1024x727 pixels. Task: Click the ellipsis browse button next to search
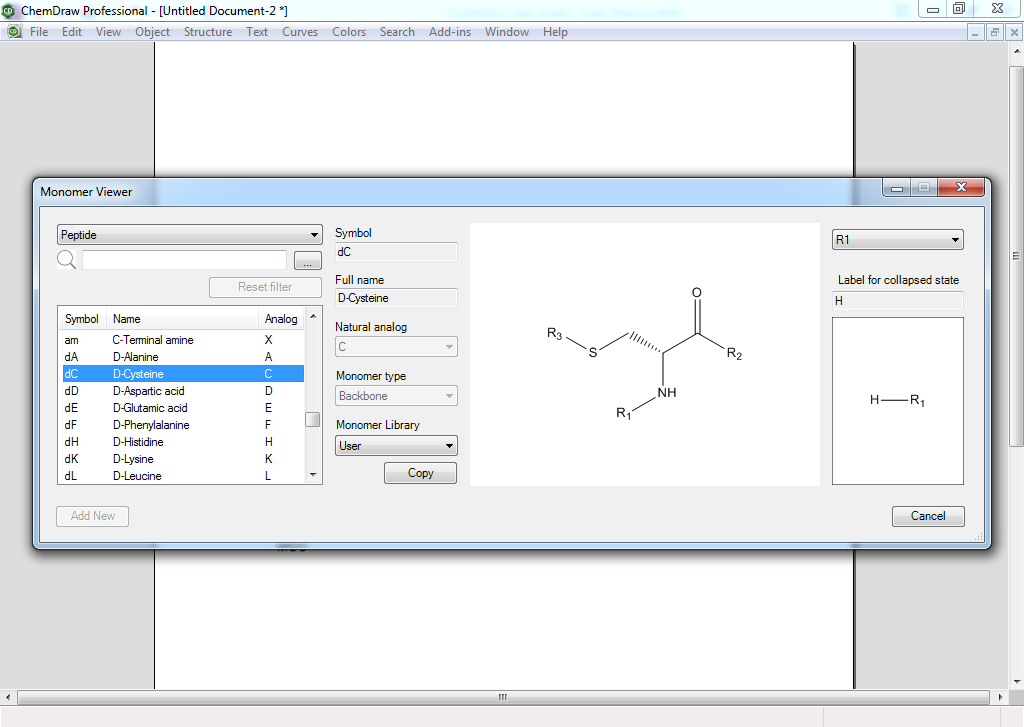click(308, 260)
